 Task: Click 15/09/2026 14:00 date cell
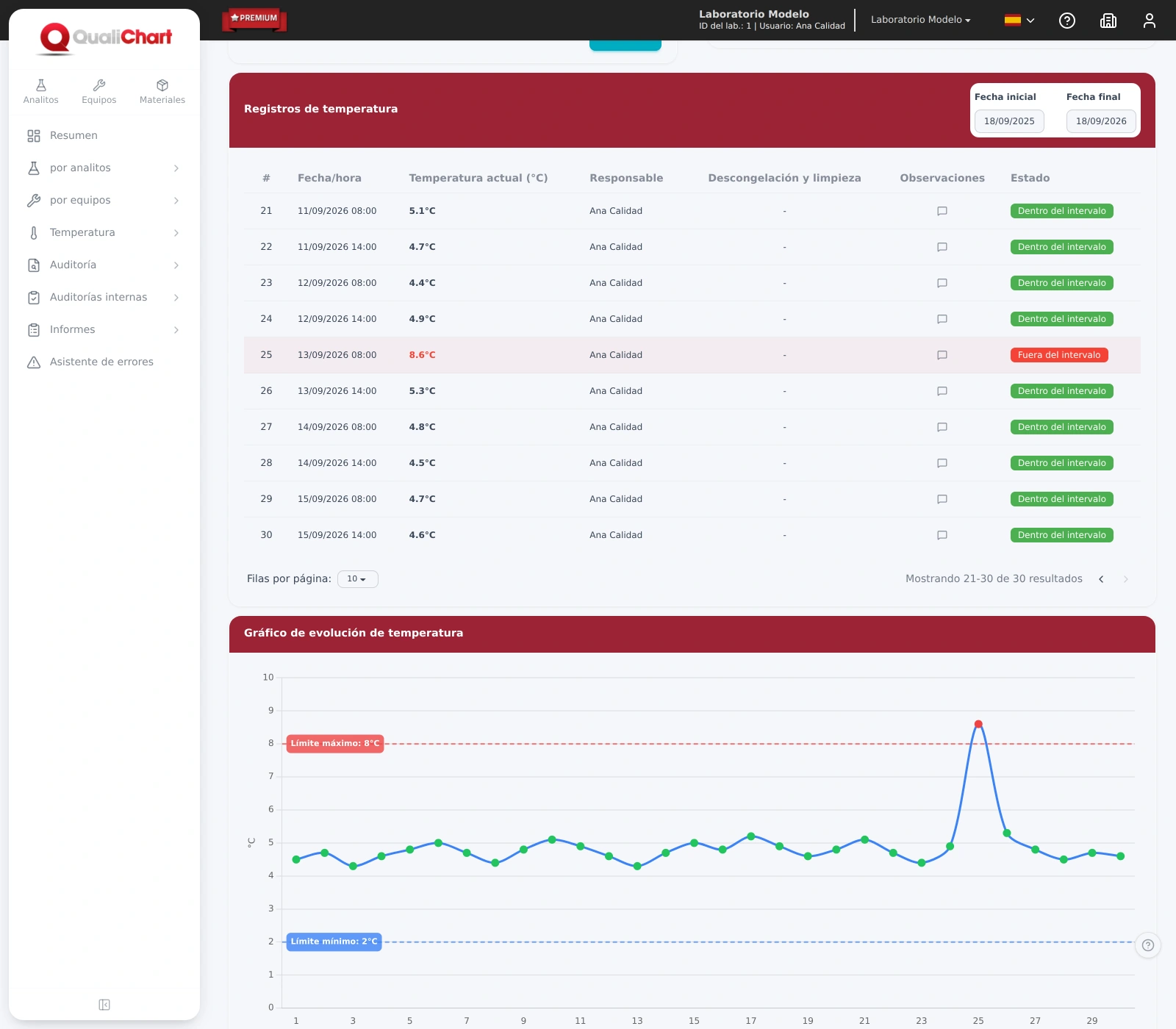(x=337, y=535)
